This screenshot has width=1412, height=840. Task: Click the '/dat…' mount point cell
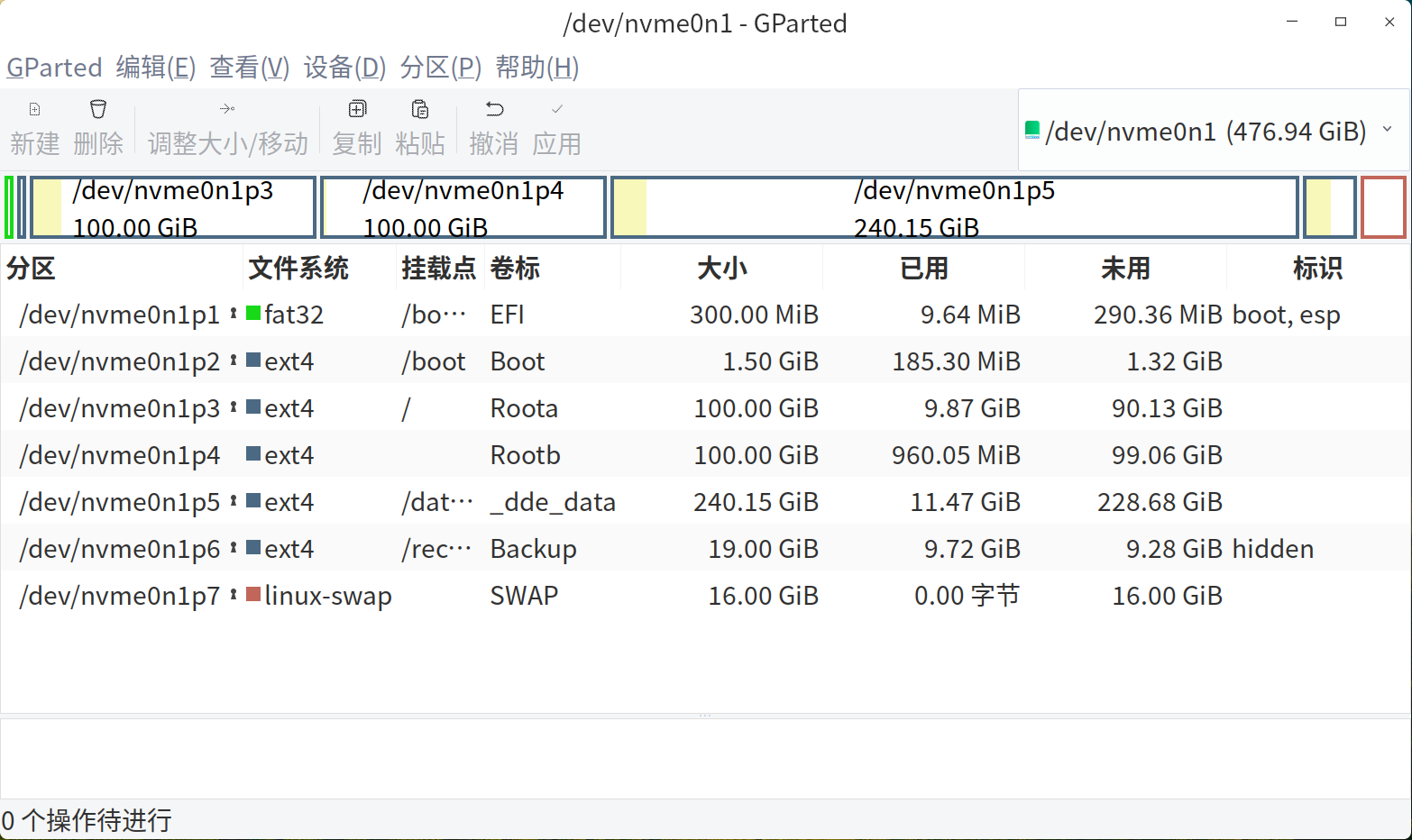click(x=436, y=502)
